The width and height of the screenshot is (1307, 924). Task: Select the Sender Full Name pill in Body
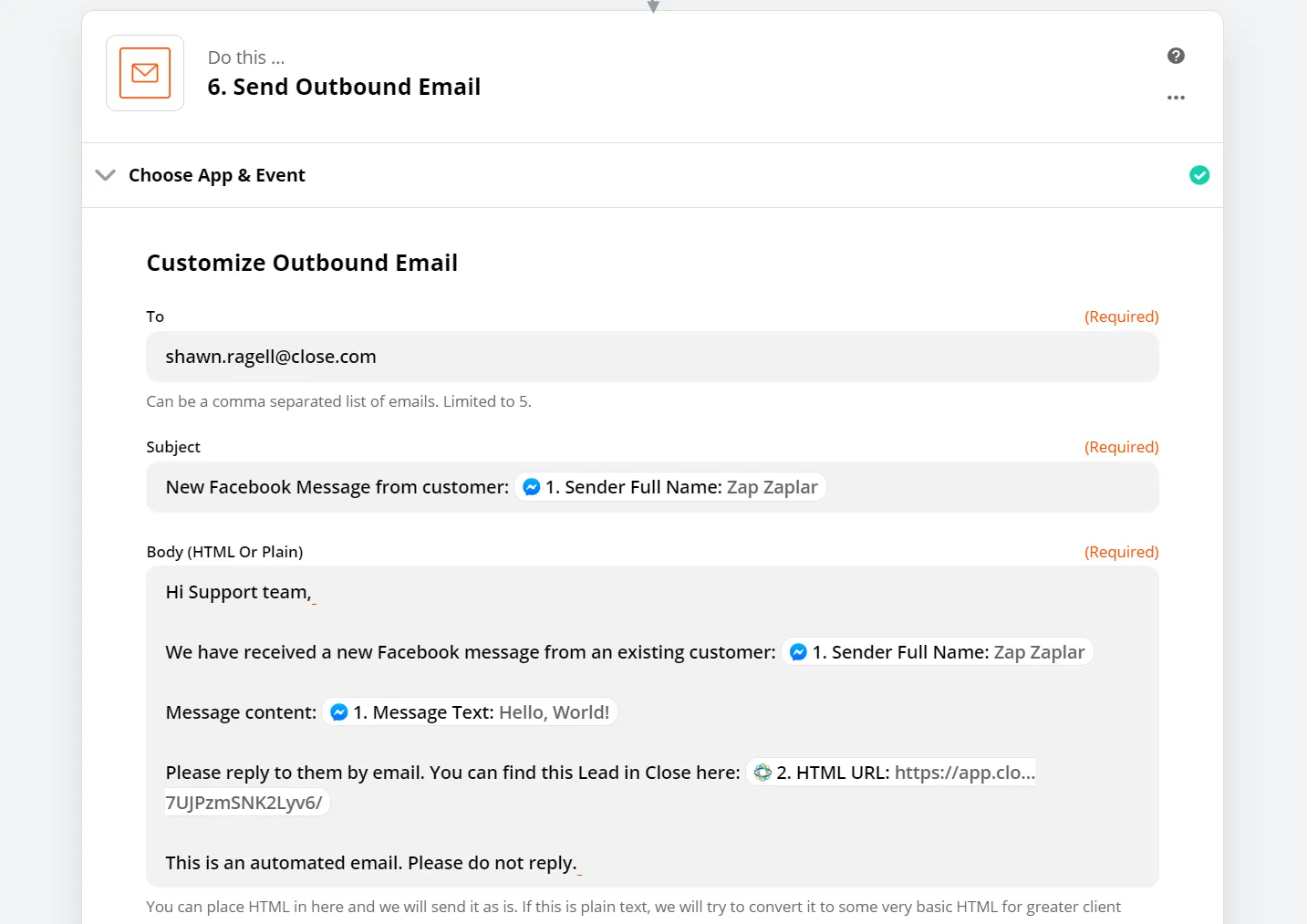(x=938, y=652)
